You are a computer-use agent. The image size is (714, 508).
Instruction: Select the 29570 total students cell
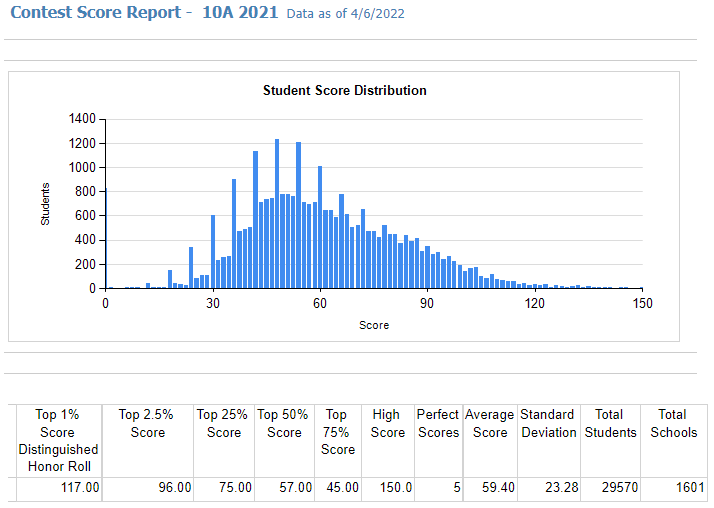(x=610, y=488)
